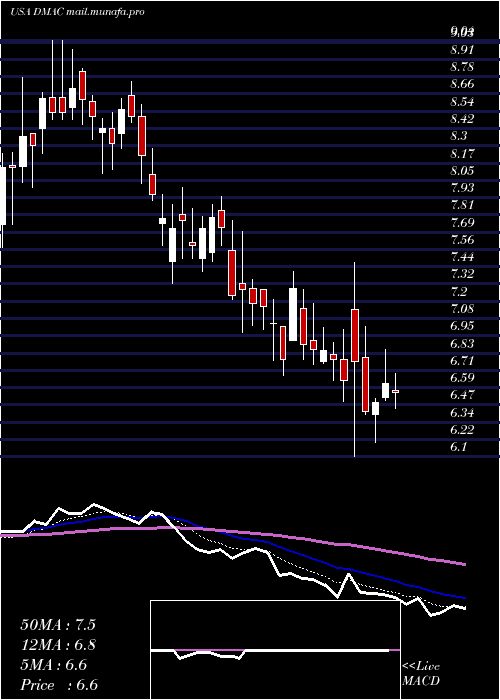Click the 6.22 price axis label
The height and width of the screenshot is (700, 500).
462,429
